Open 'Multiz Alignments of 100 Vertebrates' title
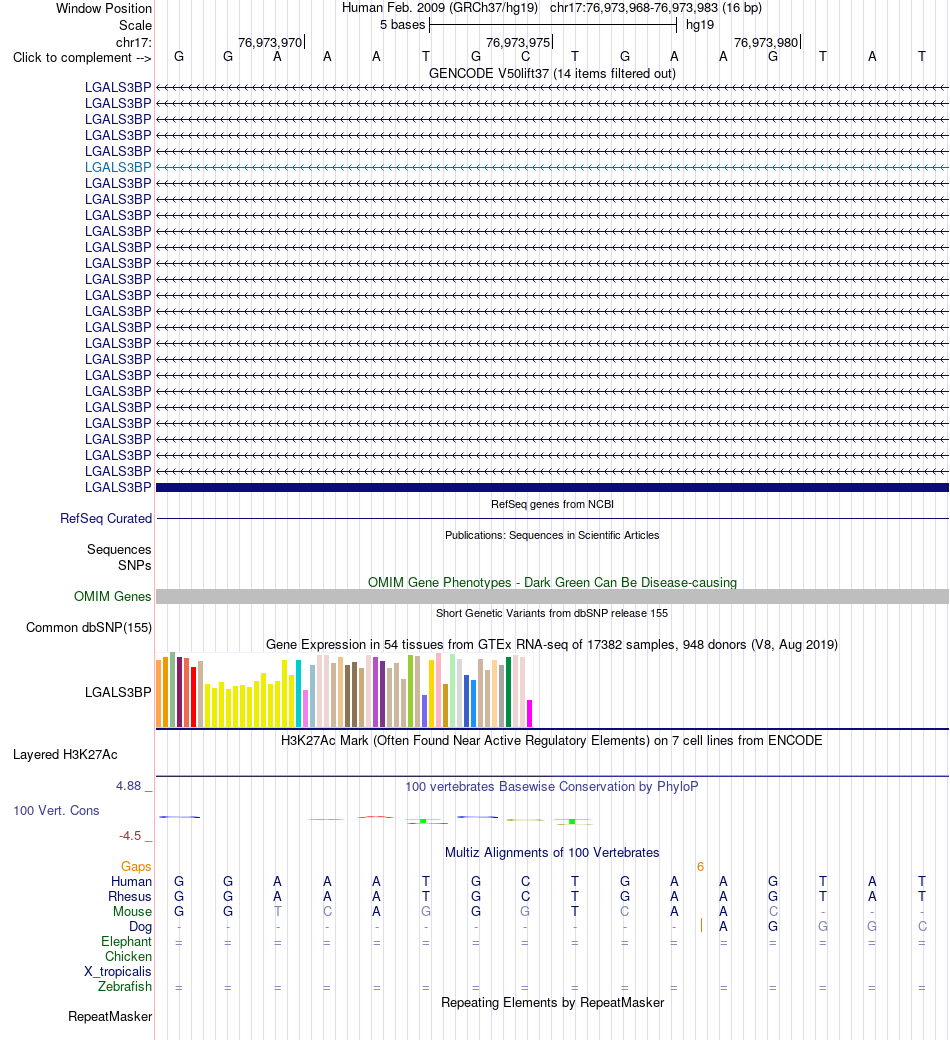The width and height of the screenshot is (950, 1040). tap(552, 853)
